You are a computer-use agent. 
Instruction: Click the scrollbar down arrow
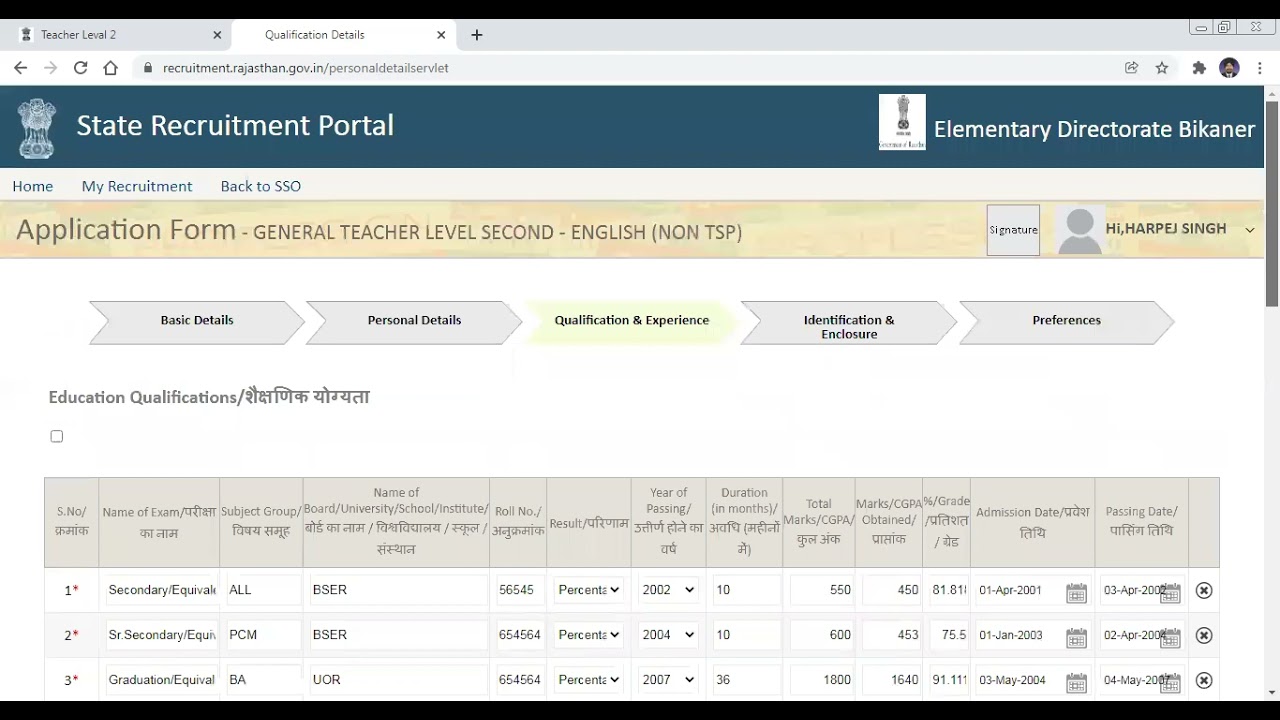pos(1272,691)
